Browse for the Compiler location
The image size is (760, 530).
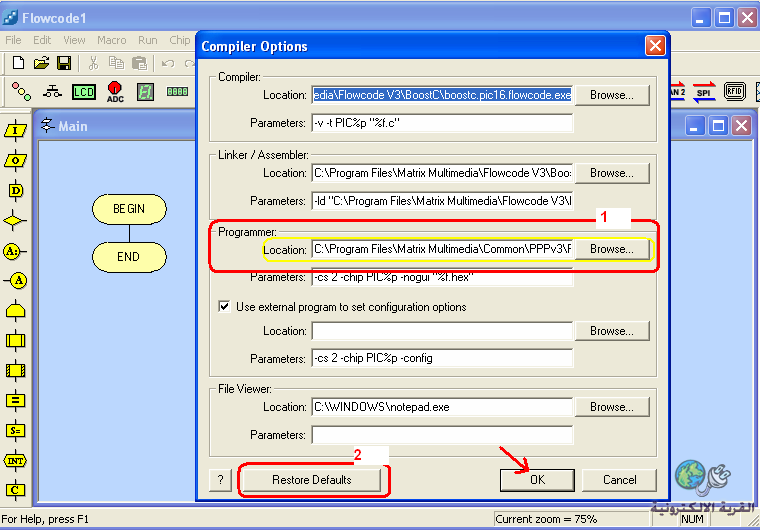click(x=612, y=95)
